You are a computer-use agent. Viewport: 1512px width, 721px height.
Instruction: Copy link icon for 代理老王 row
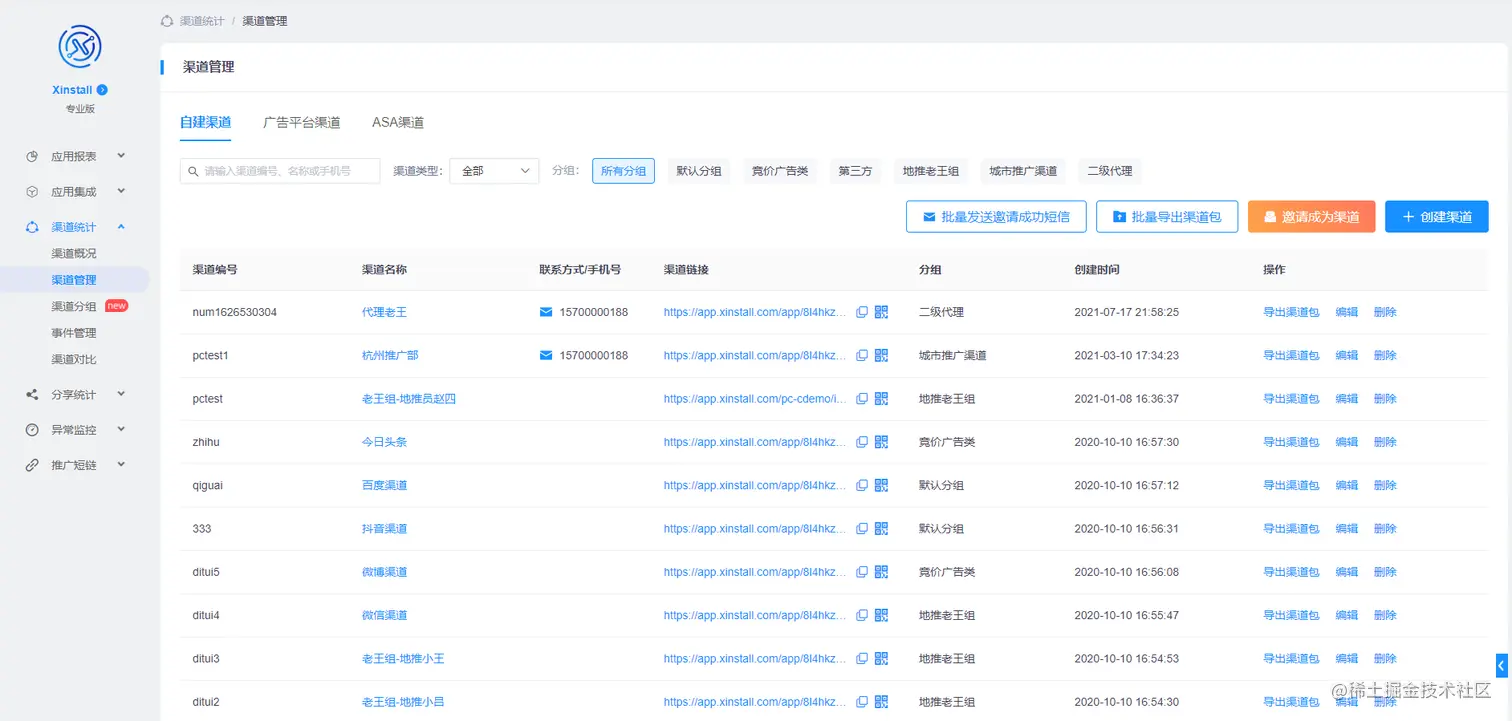[862, 312]
